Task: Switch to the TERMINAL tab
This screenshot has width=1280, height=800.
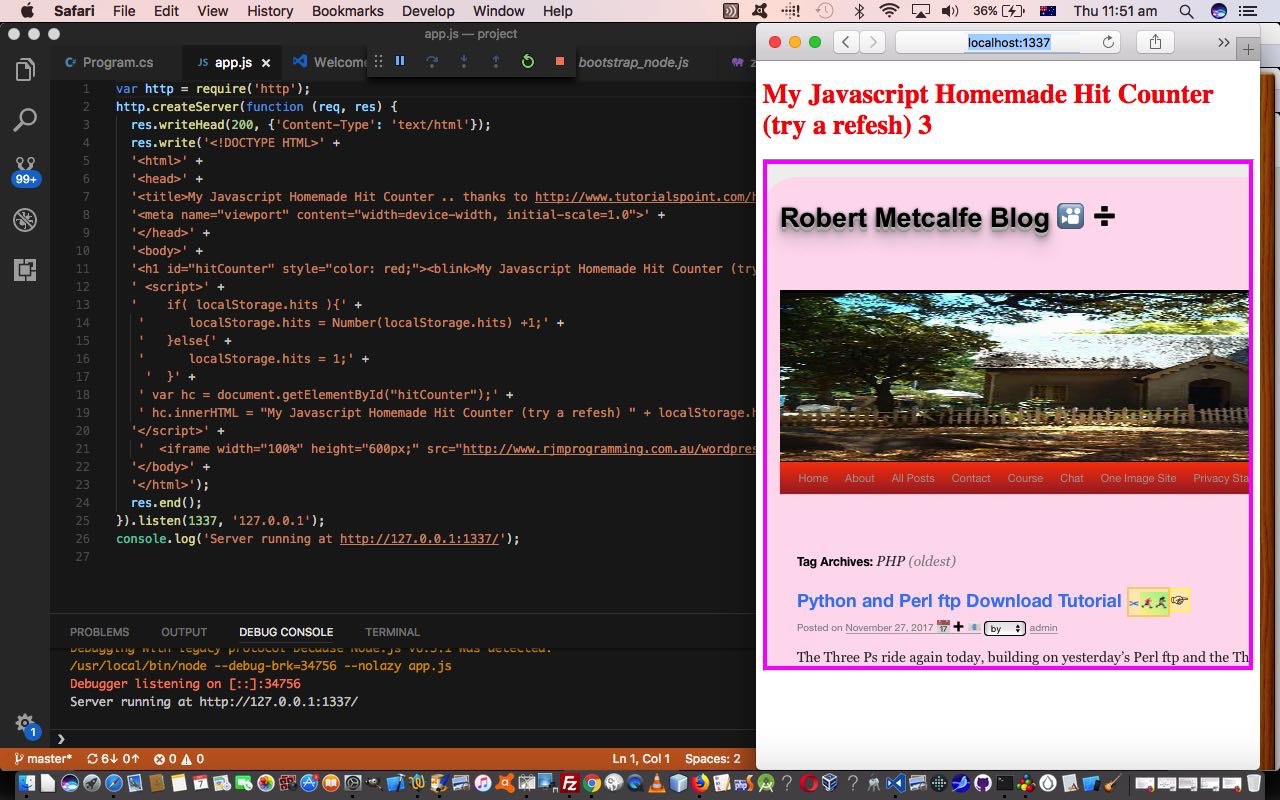Action: pyautogui.click(x=392, y=631)
